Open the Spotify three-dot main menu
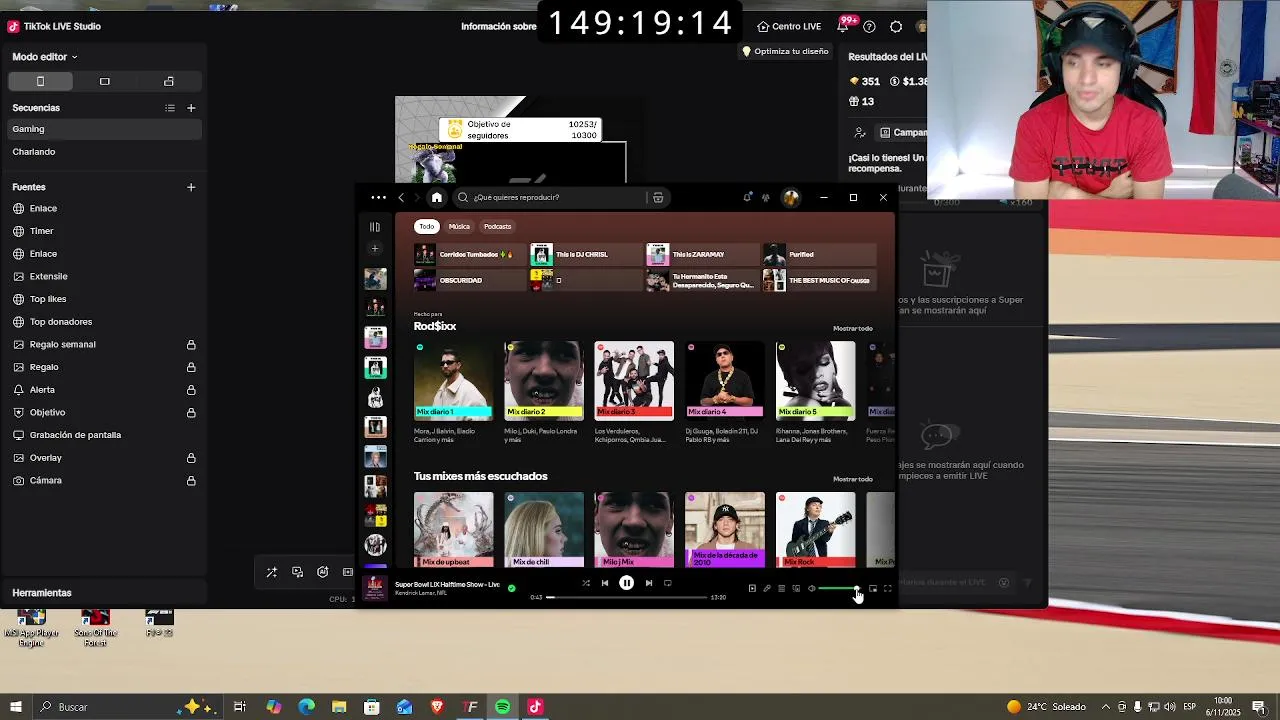 [x=378, y=197]
